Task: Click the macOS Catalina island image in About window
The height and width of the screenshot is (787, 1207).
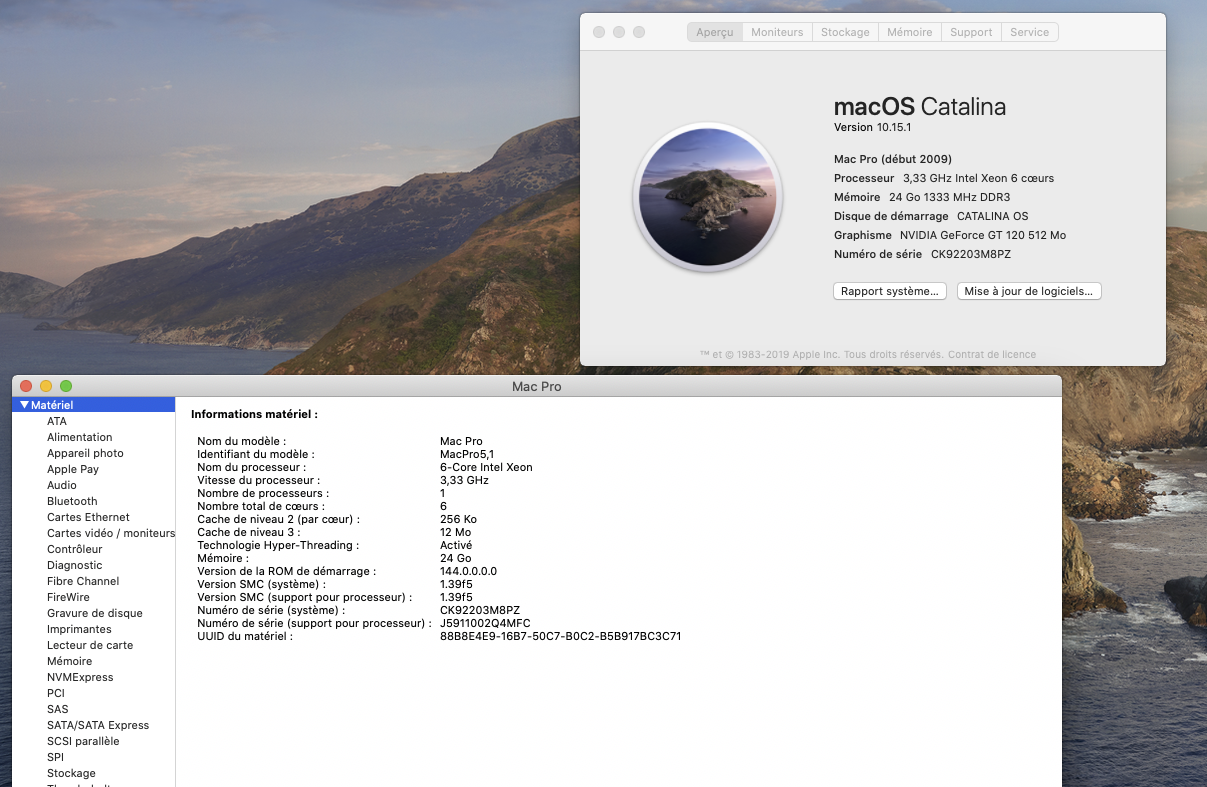Action: click(x=708, y=196)
